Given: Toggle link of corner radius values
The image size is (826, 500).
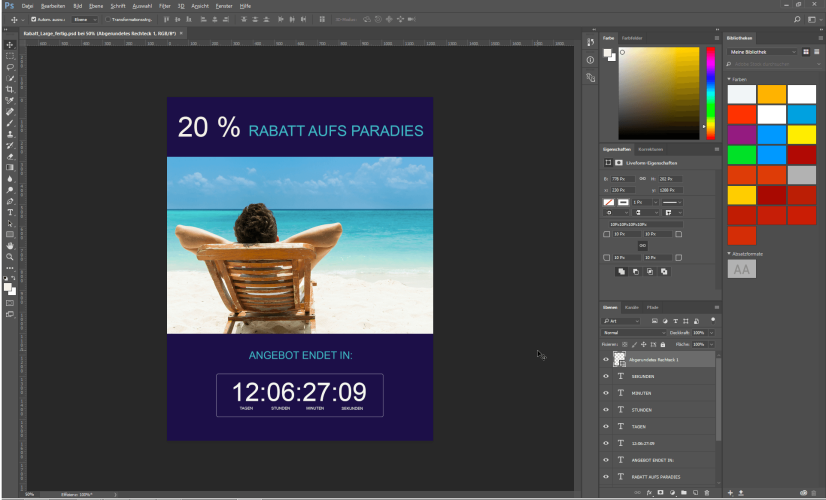Looking at the screenshot, I should point(643,246).
